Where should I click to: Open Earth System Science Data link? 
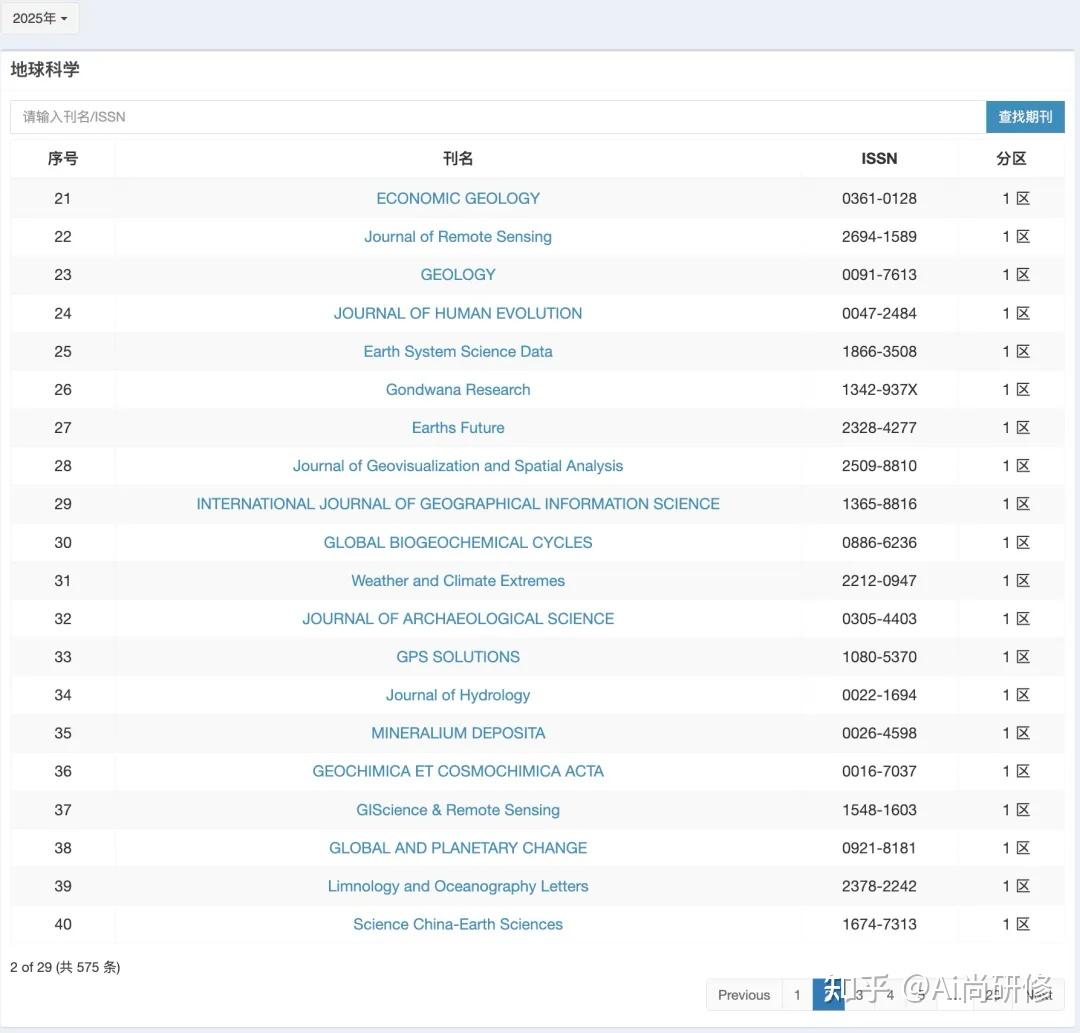[458, 351]
